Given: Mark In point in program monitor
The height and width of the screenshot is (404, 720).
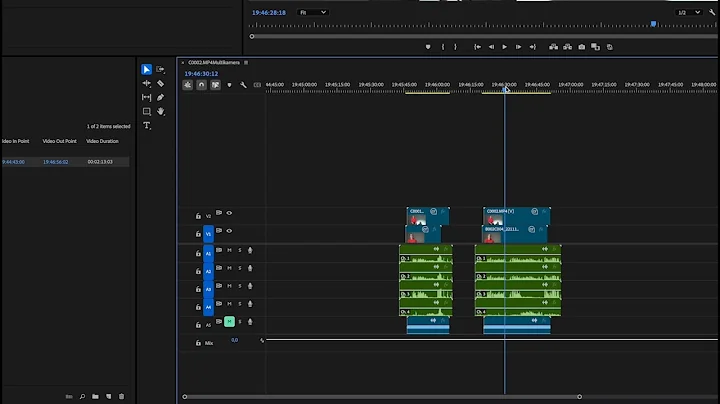Looking at the screenshot, I should (443, 47).
